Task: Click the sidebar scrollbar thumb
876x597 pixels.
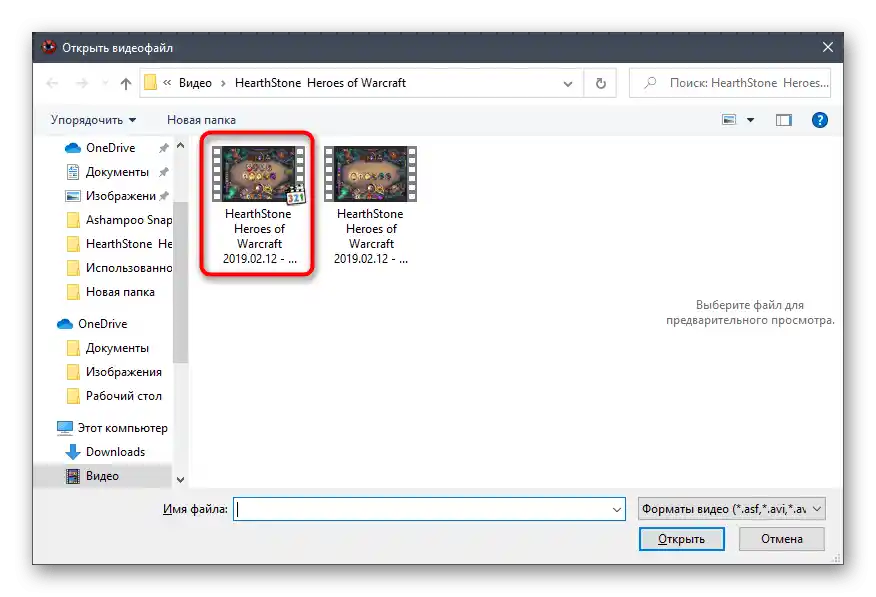Action: pos(180,282)
